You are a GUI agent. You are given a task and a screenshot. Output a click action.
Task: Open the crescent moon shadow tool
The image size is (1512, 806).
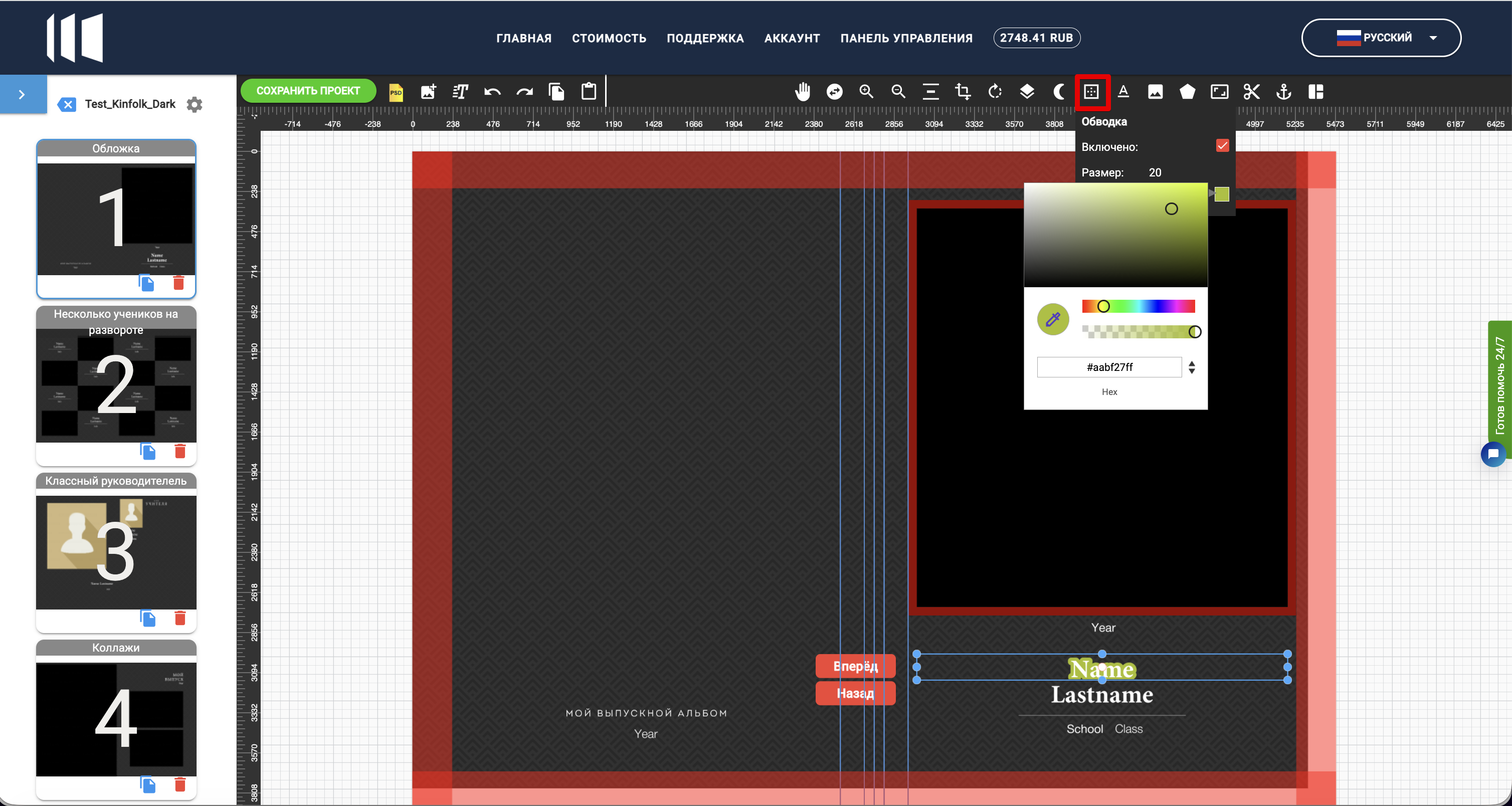[x=1059, y=92]
